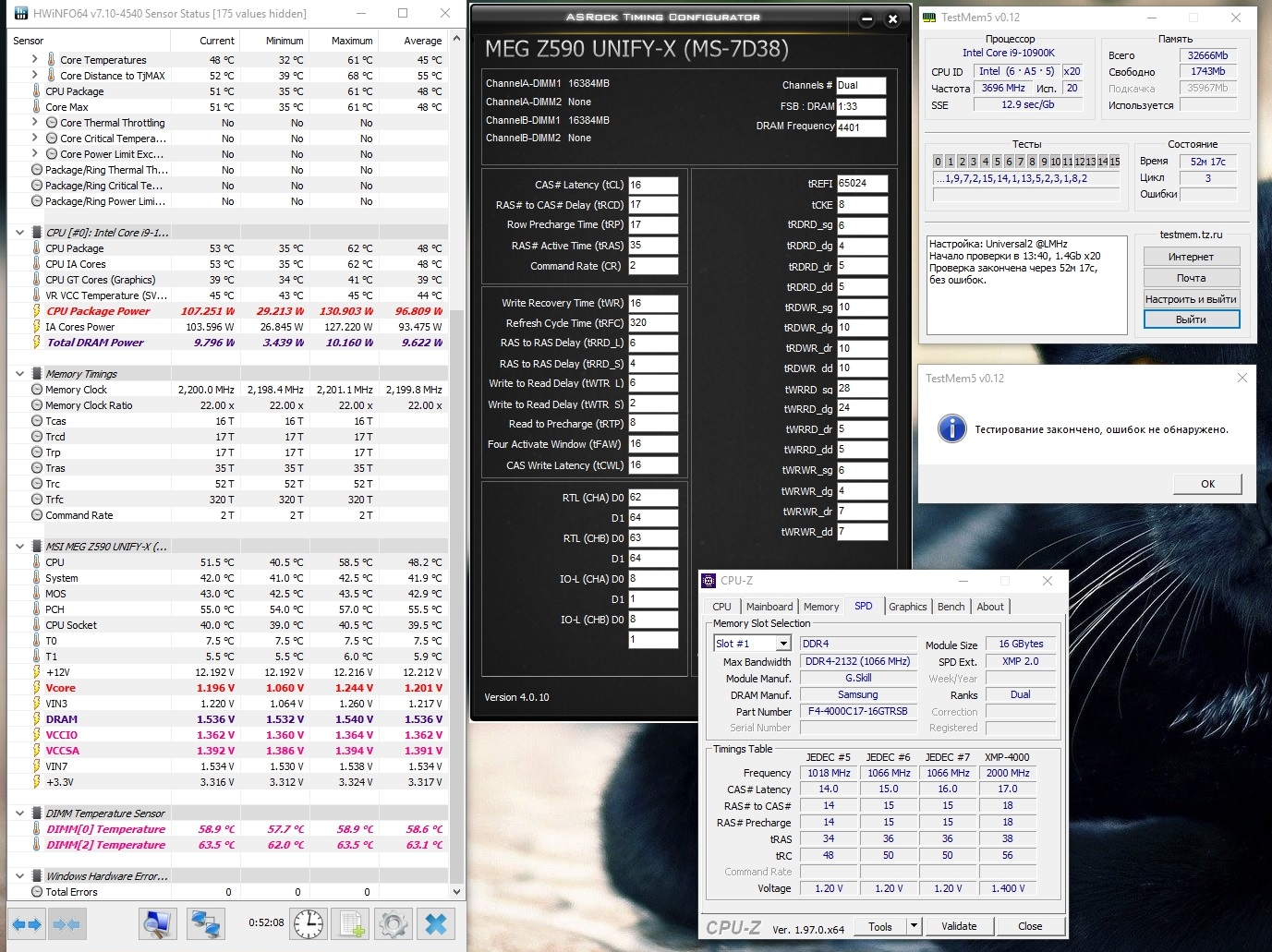This screenshot has width=1272, height=952.
Task: Click the Maximum column header in HWiNFO
Action: [x=343, y=41]
